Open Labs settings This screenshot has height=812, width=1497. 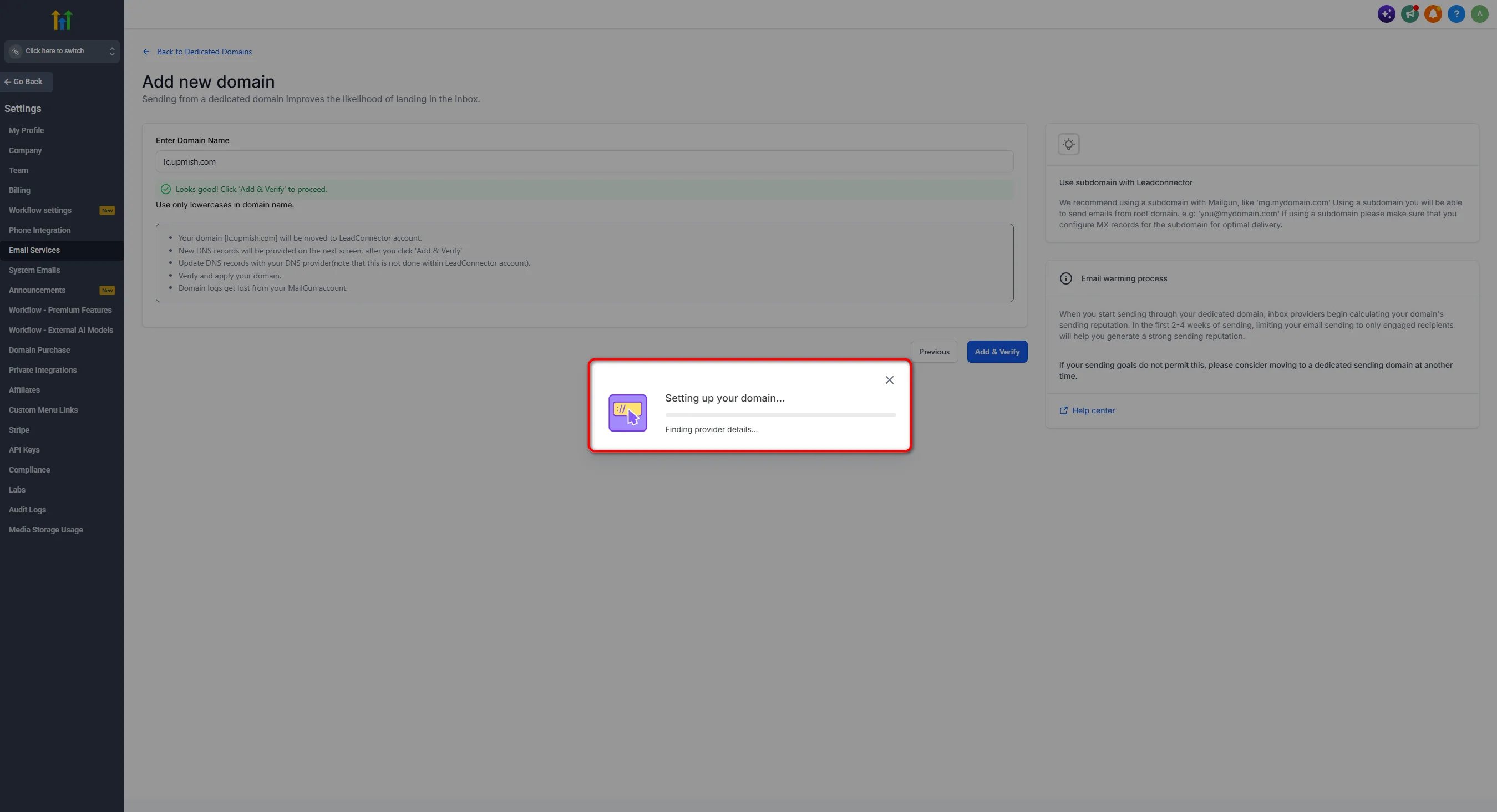click(x=62, y=490)
